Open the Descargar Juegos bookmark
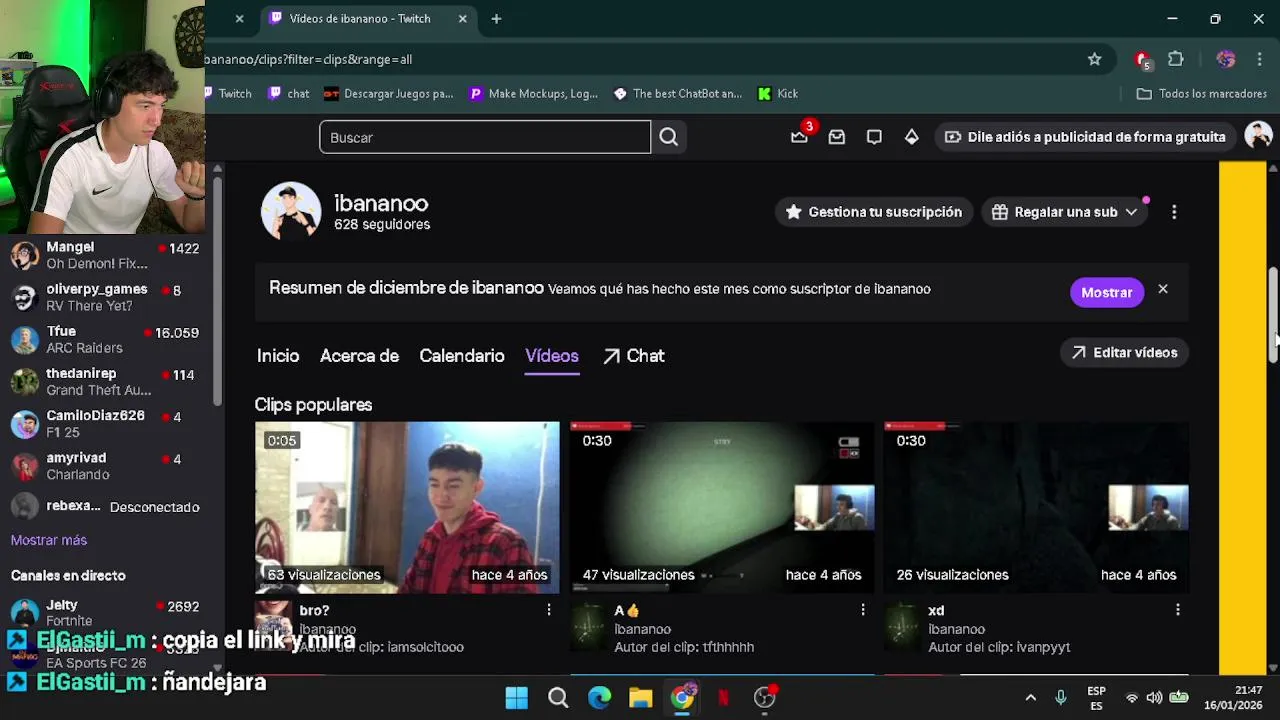This screenshot has height=720, width=1280. pos(389,93)
